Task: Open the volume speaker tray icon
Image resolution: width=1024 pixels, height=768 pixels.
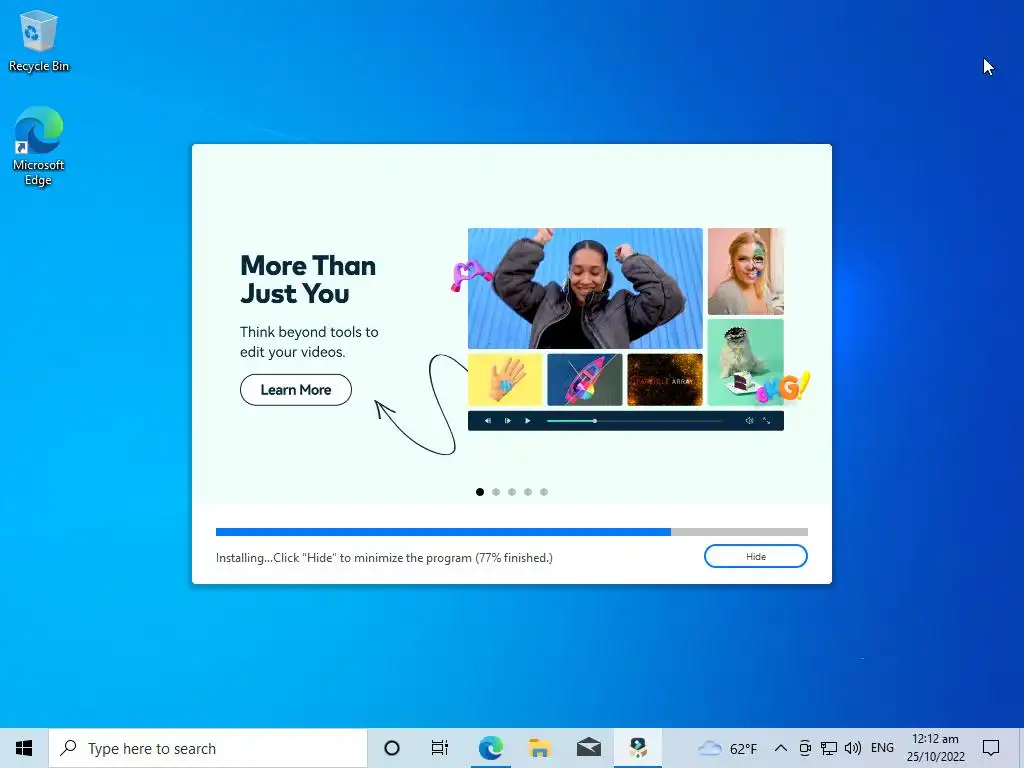Action: pyautogui.click(x=852, y=748)
